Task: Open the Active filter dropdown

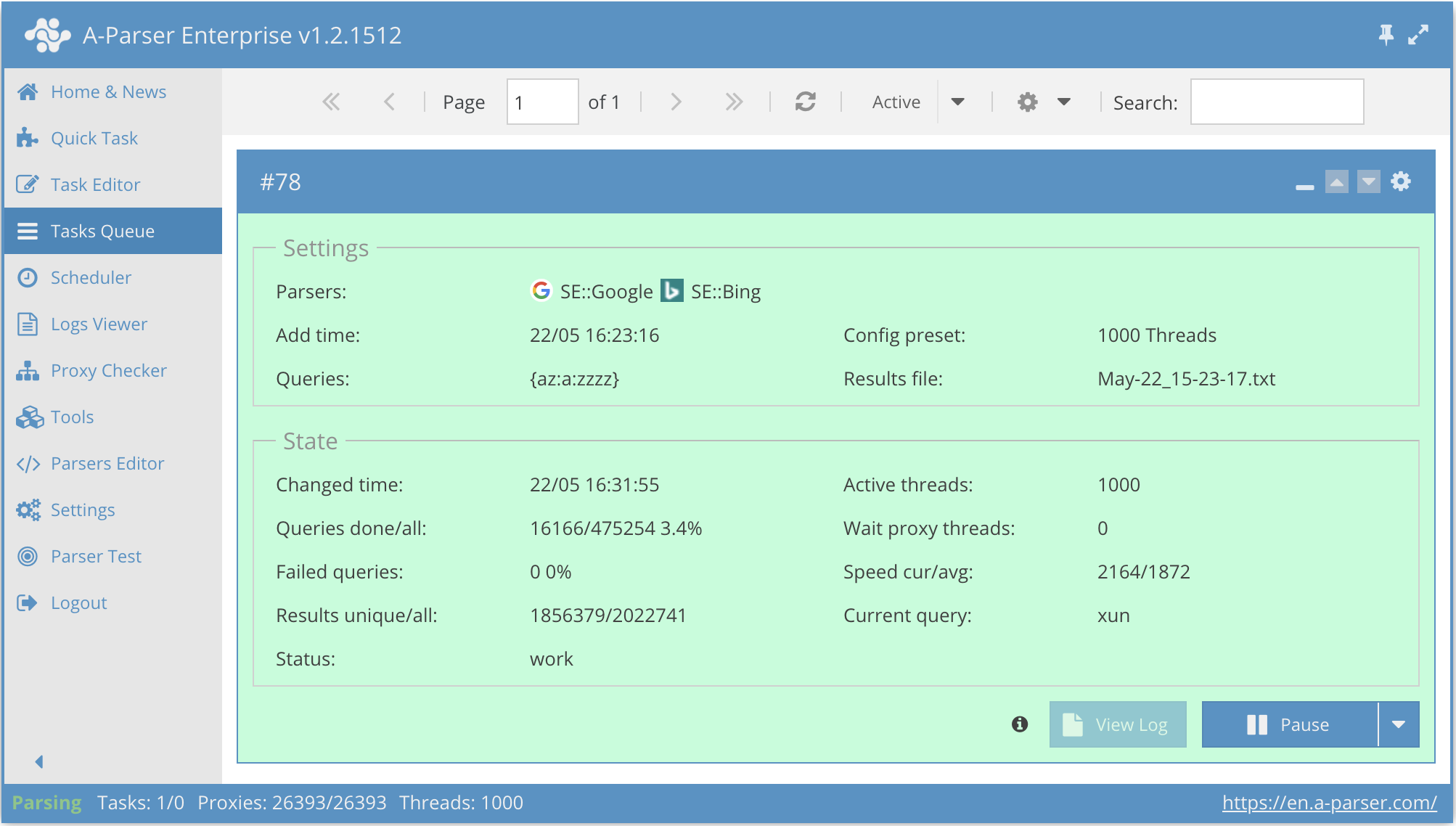Action: (960, 102)
